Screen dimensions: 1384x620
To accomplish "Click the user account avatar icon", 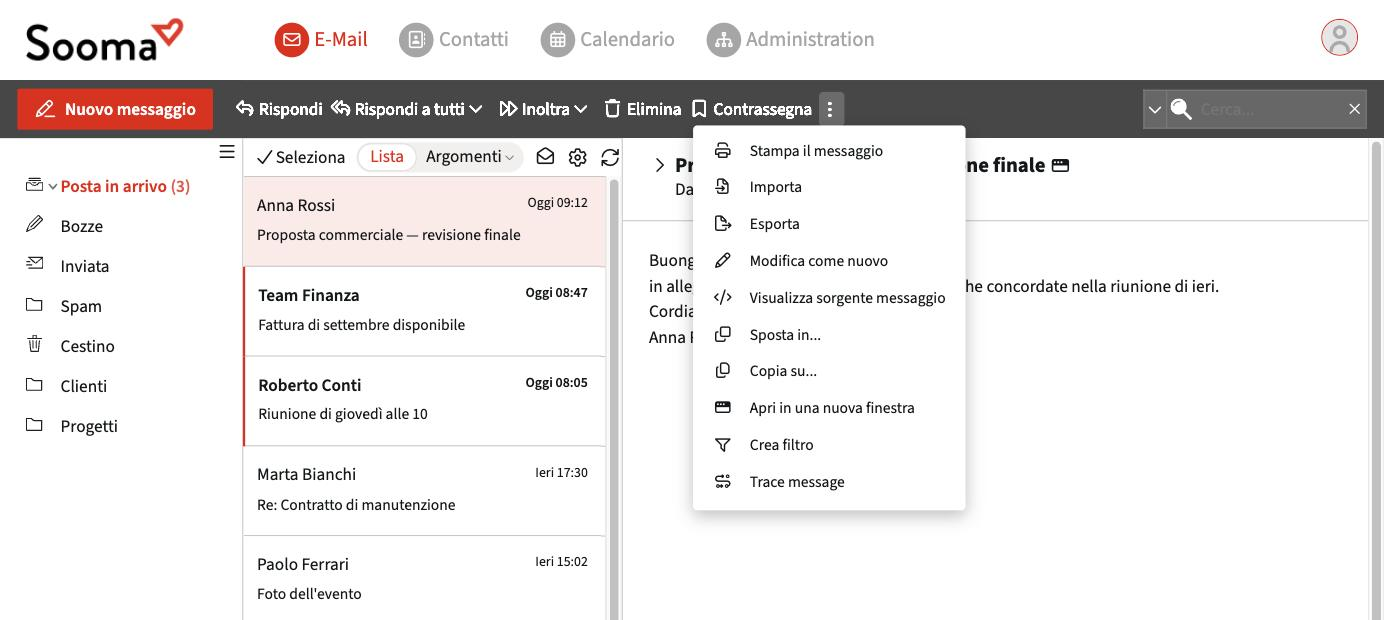I will click(1339, 38).
